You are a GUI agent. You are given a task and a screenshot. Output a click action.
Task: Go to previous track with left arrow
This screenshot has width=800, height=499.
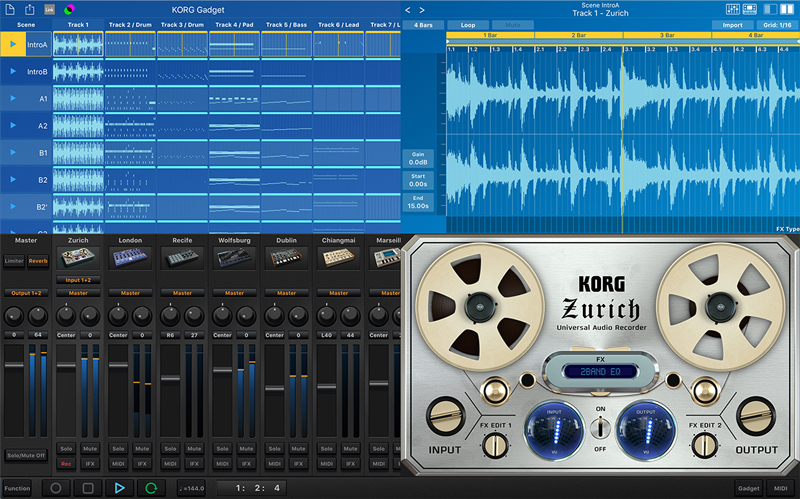(x=408, y=10)
